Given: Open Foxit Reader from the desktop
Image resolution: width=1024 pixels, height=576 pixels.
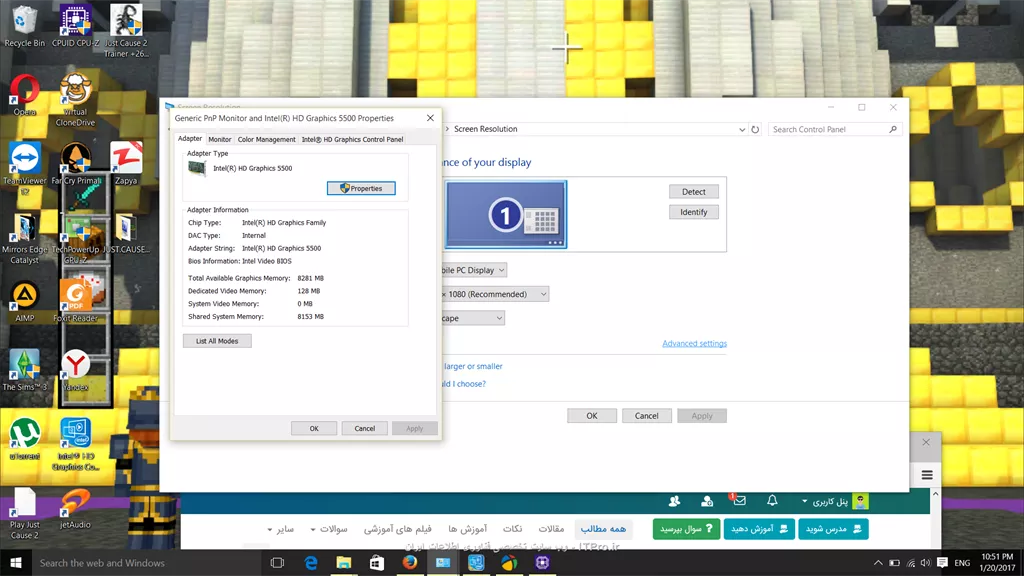Looking at the screenshot, I should tap(75, 302).
